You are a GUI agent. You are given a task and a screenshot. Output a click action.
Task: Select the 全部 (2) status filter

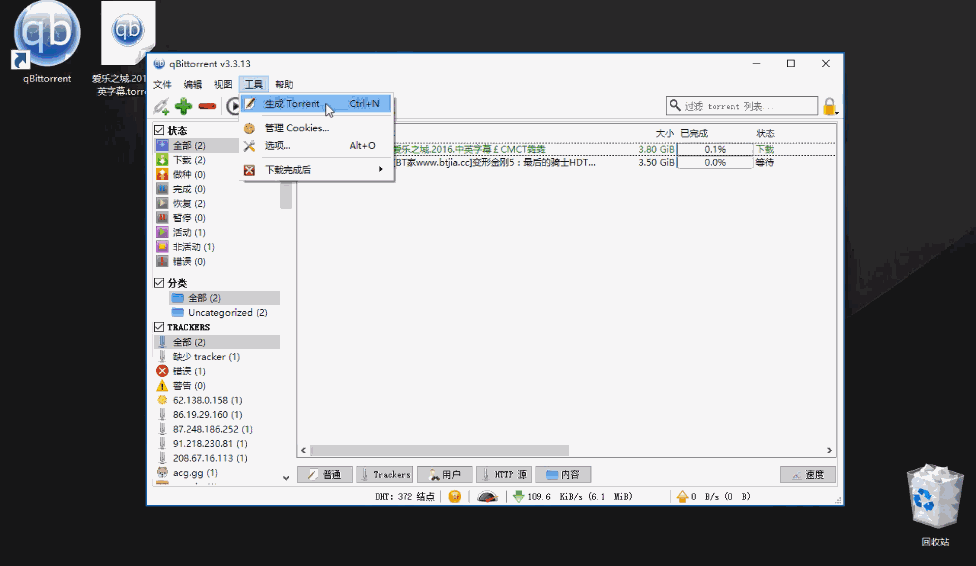point(196,145)
